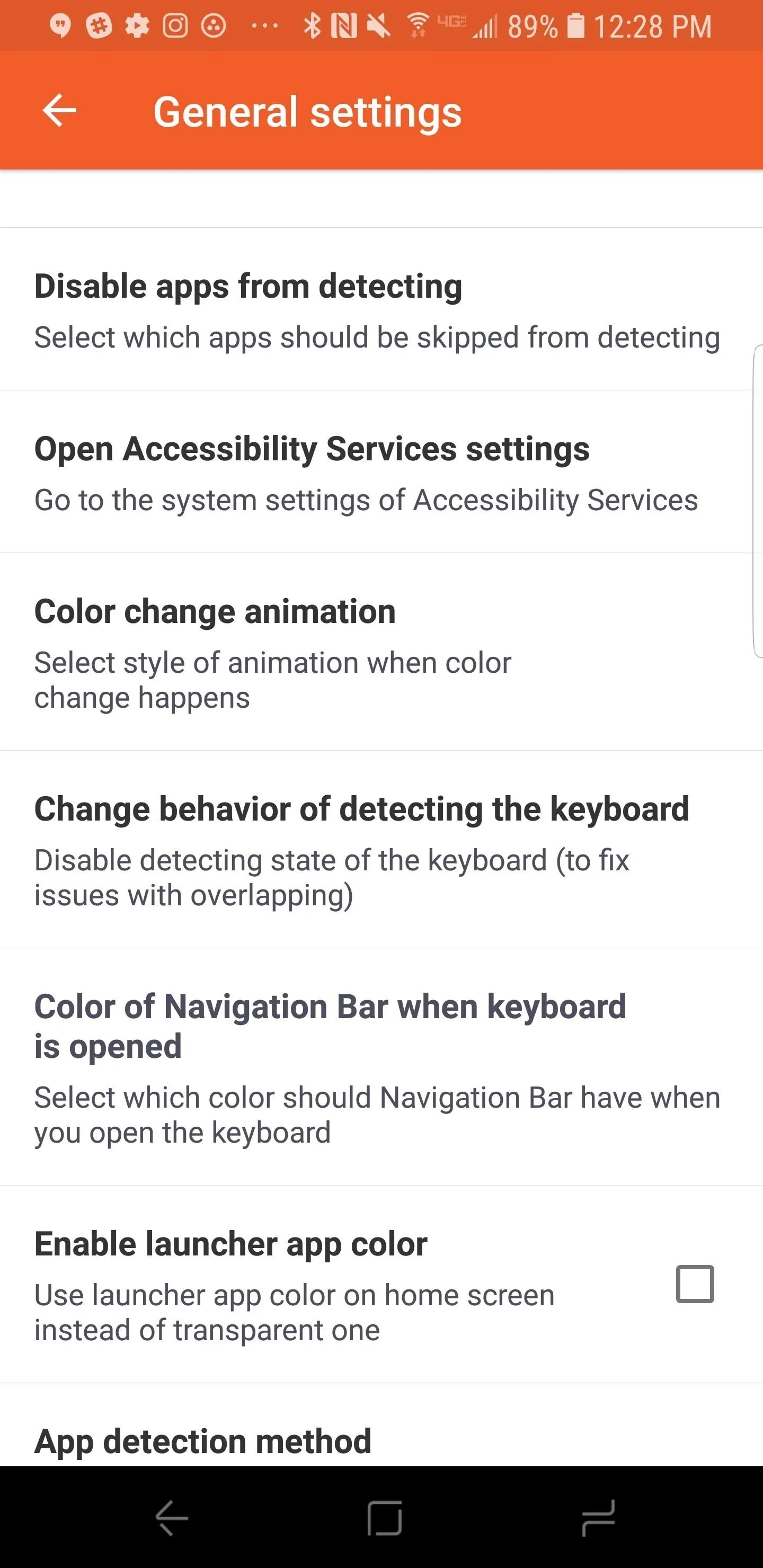Tap the Wi-Fi signal status icon
Image resolution: width=763 pixels, height=1568 pixels.
point(418,25)
